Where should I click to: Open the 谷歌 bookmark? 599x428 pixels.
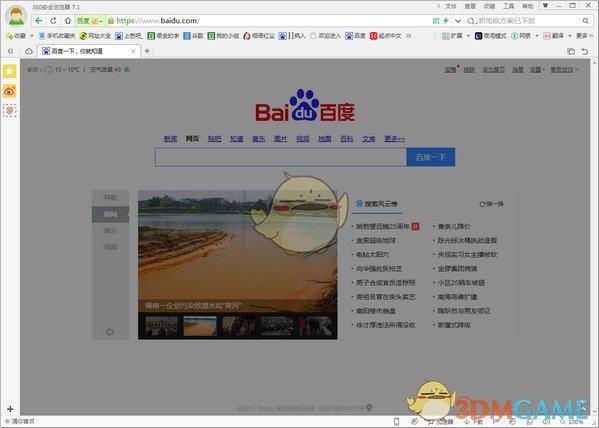pos(193,36)
